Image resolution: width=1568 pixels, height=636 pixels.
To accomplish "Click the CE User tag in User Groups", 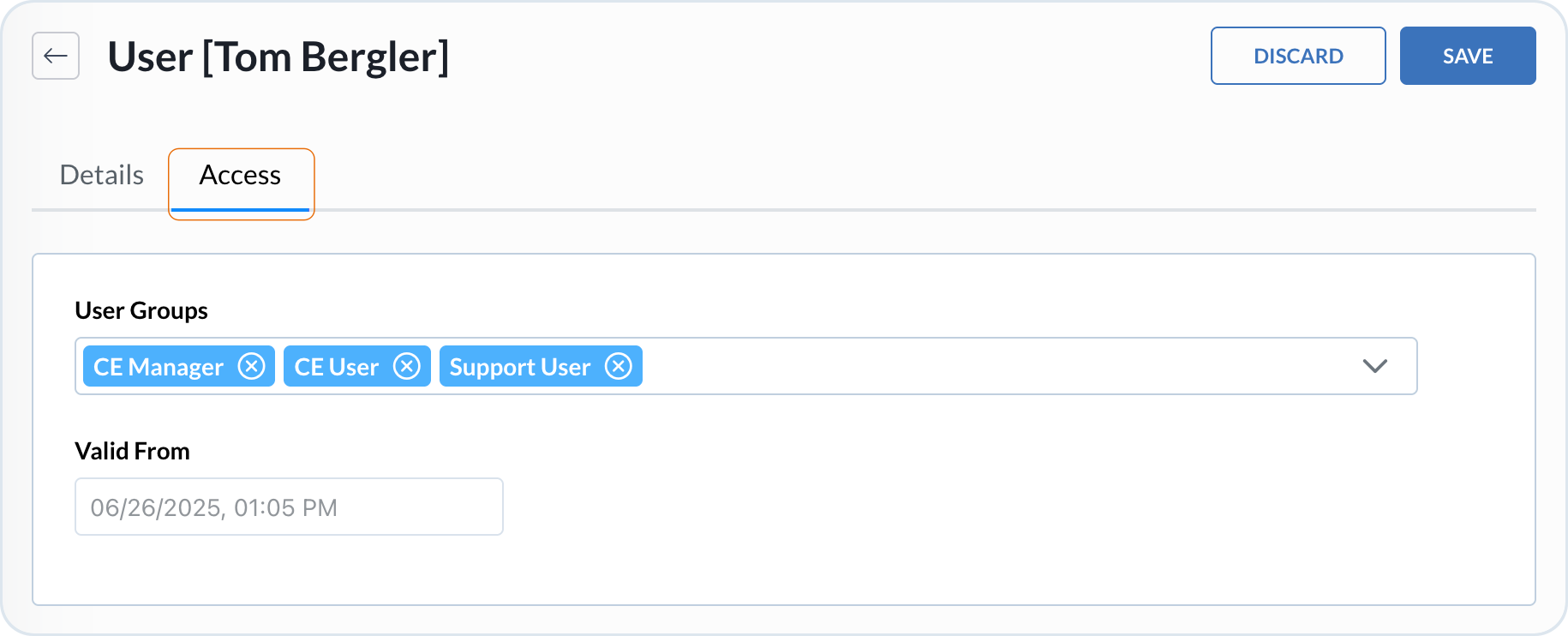I will click(x=337, y=366).
